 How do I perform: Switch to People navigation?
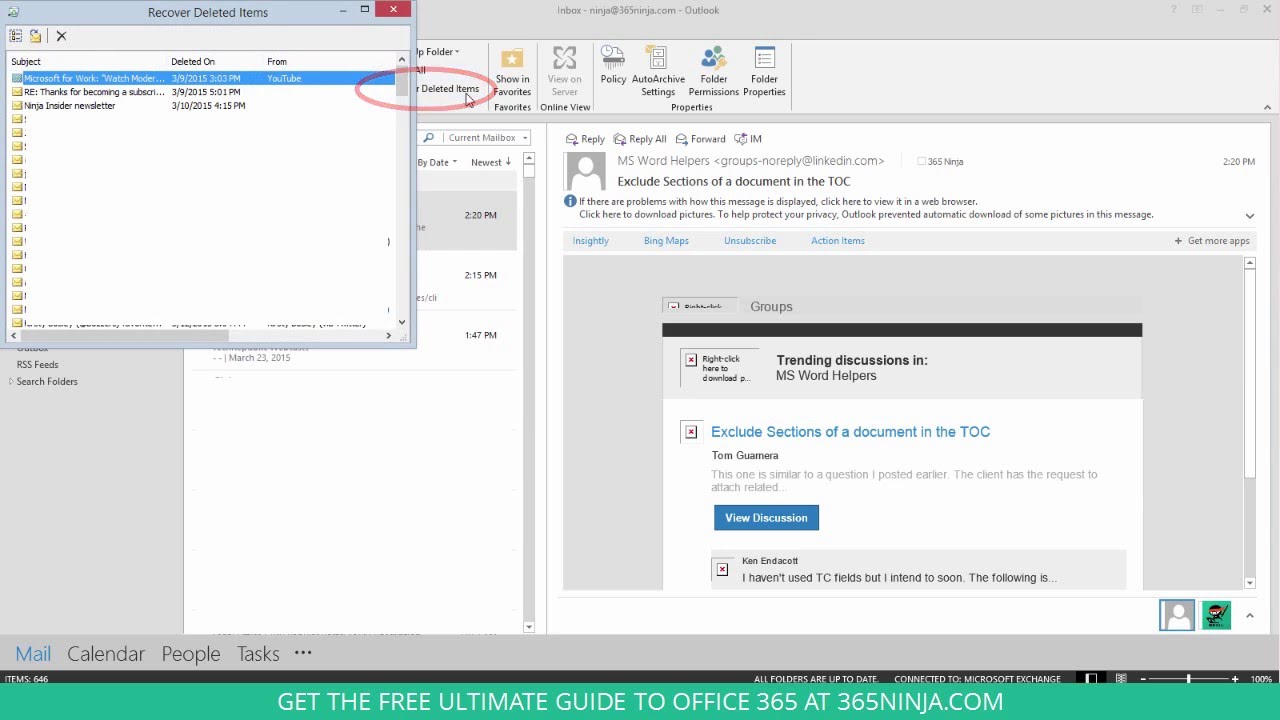tap(191, 654)
